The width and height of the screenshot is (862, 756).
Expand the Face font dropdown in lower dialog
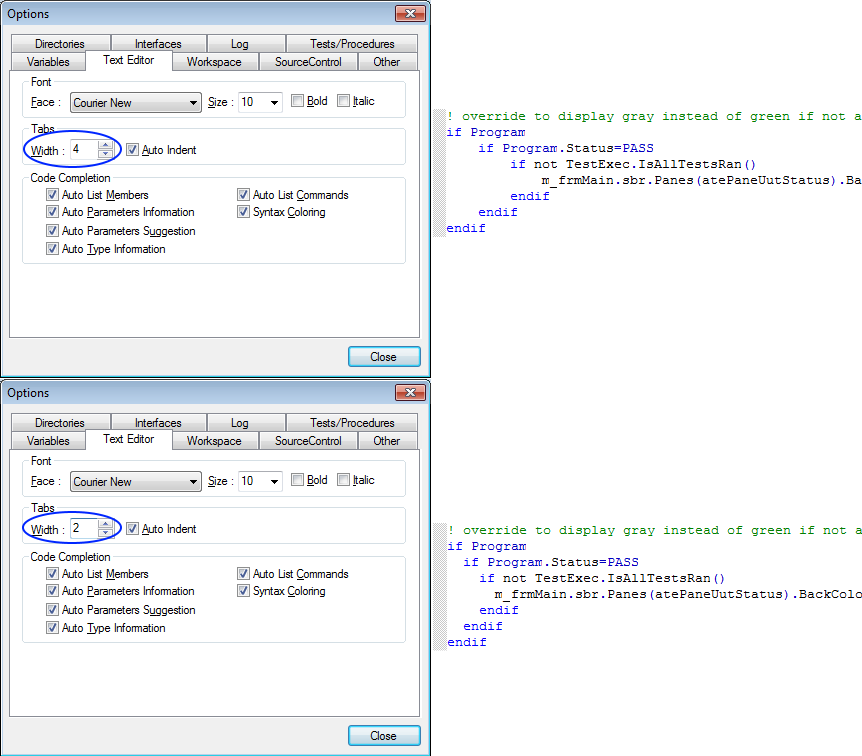[193, 482]
